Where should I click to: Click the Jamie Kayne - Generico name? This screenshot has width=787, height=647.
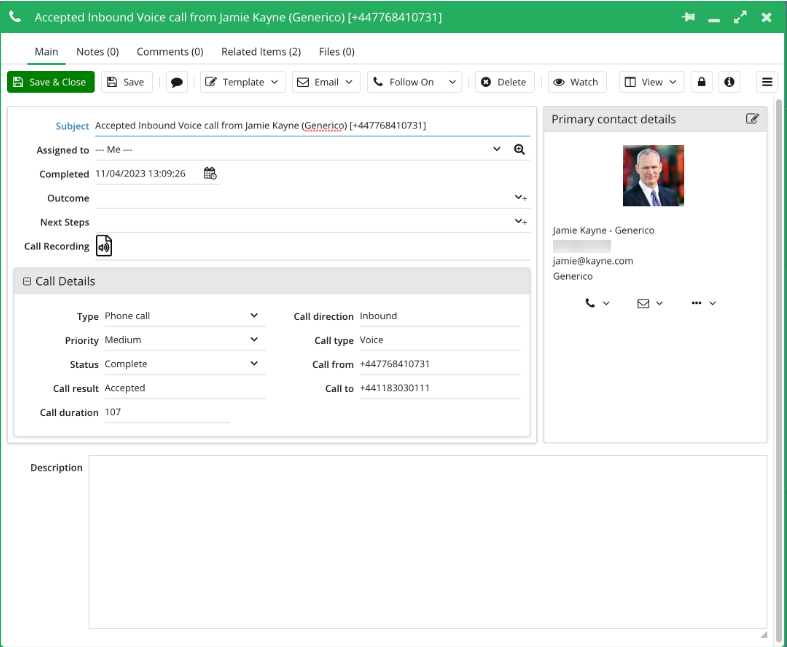(603, 230)
